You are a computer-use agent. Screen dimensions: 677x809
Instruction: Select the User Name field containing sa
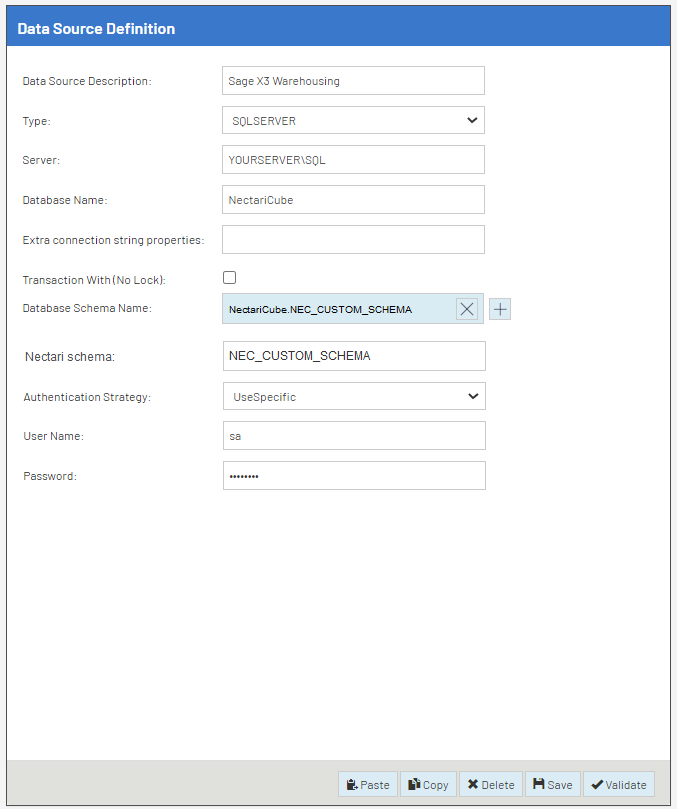click(x=353, y=436)
